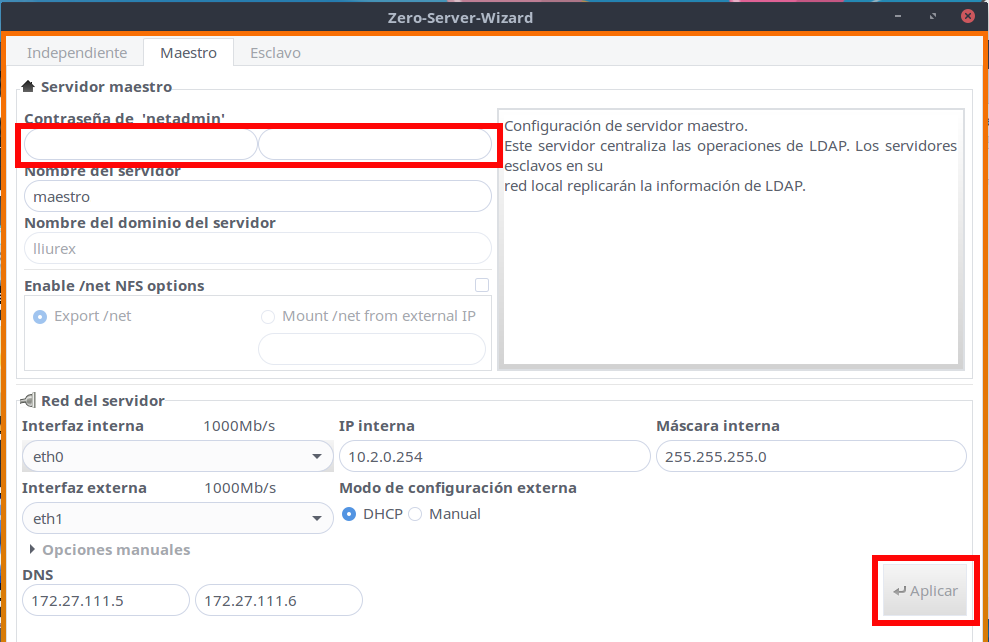Screen dimensions: 989x642
Task: Click the netadmin password confirmation field
Action: pyautogui.click(x=375, y=146)
